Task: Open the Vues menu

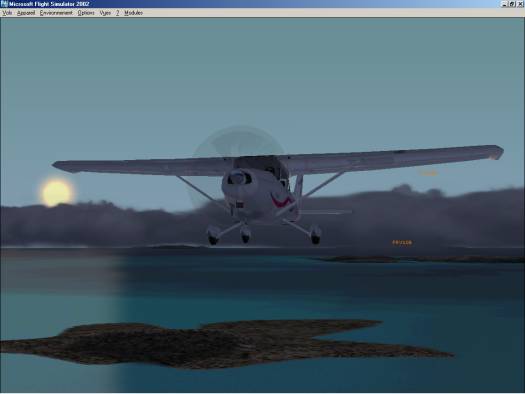Action: (x=105, y=13)
